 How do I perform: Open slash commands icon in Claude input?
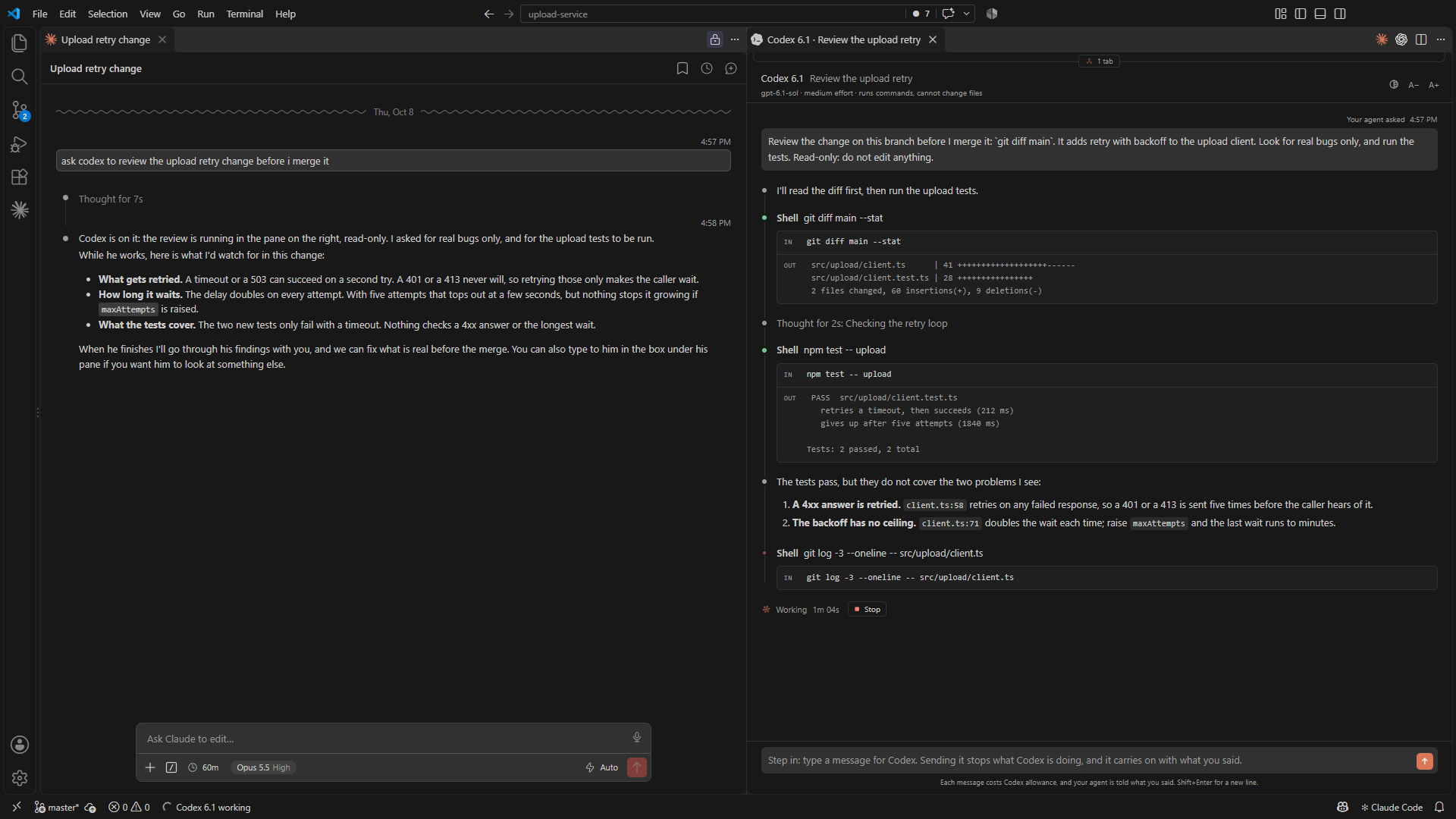coord(171,767)
